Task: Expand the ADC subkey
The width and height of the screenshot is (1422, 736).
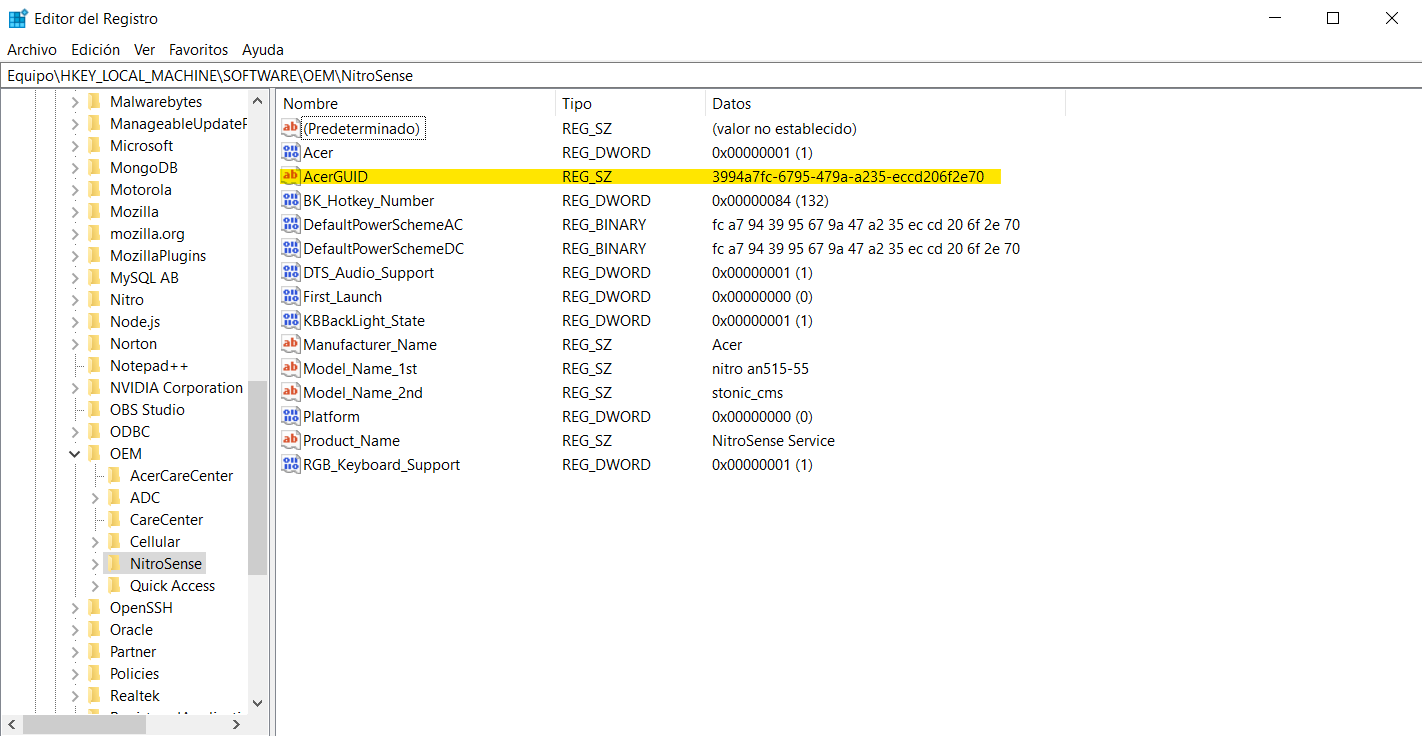Action: coord(95,497)
